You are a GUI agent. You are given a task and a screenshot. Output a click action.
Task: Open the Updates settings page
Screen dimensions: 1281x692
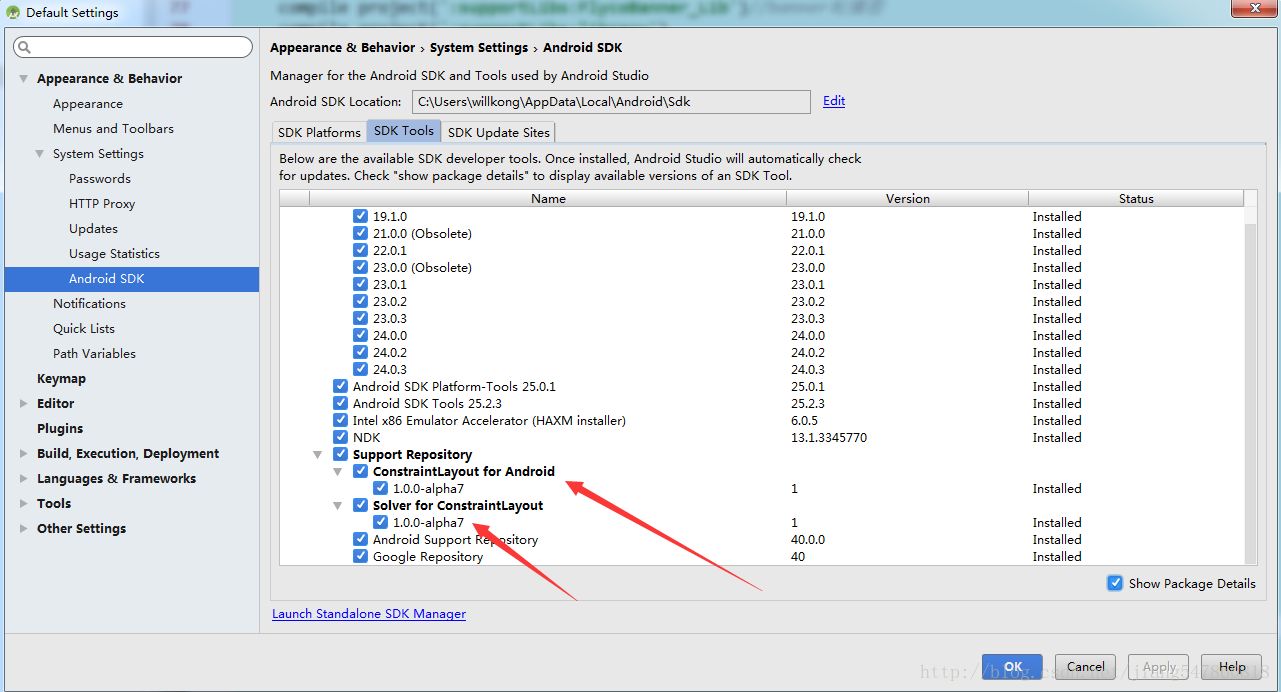pyautogui.click(x=93, y=228)
